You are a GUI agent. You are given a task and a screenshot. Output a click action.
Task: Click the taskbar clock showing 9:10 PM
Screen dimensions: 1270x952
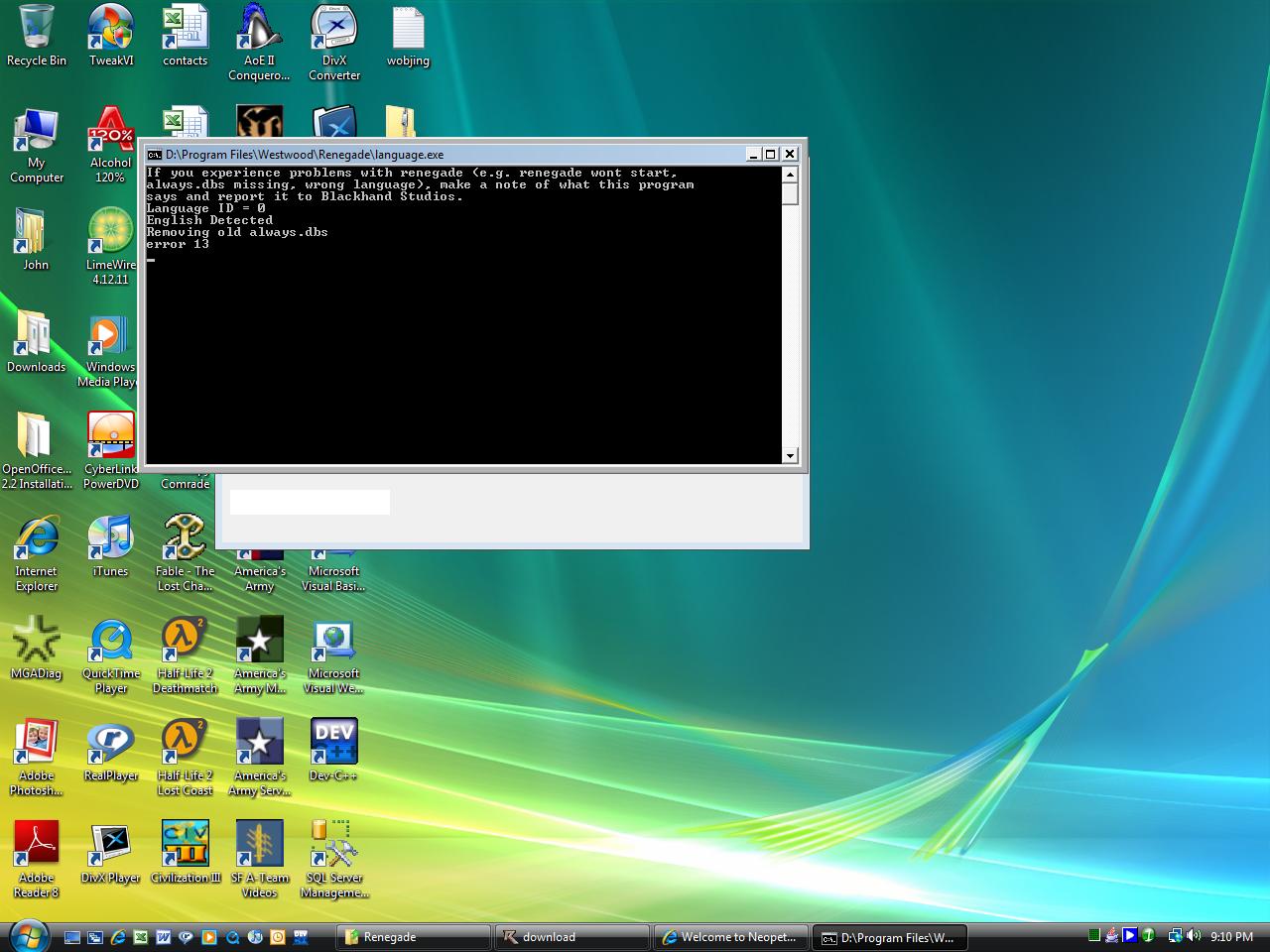tap(1231, 937)
